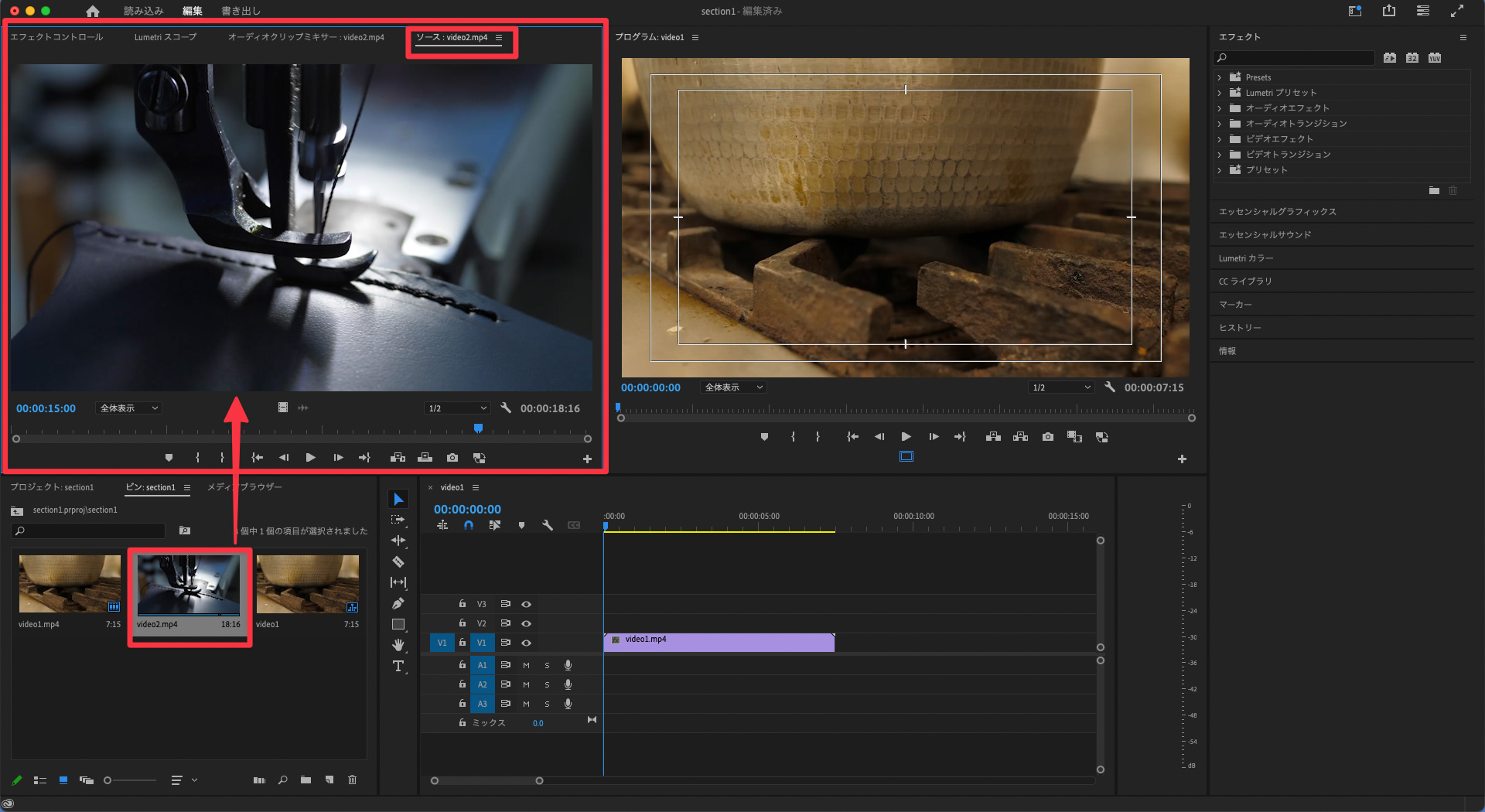Viewport: 1485px width, 812px height.
Task: Toggle track lock on V2
Action: tap(463, 623)
